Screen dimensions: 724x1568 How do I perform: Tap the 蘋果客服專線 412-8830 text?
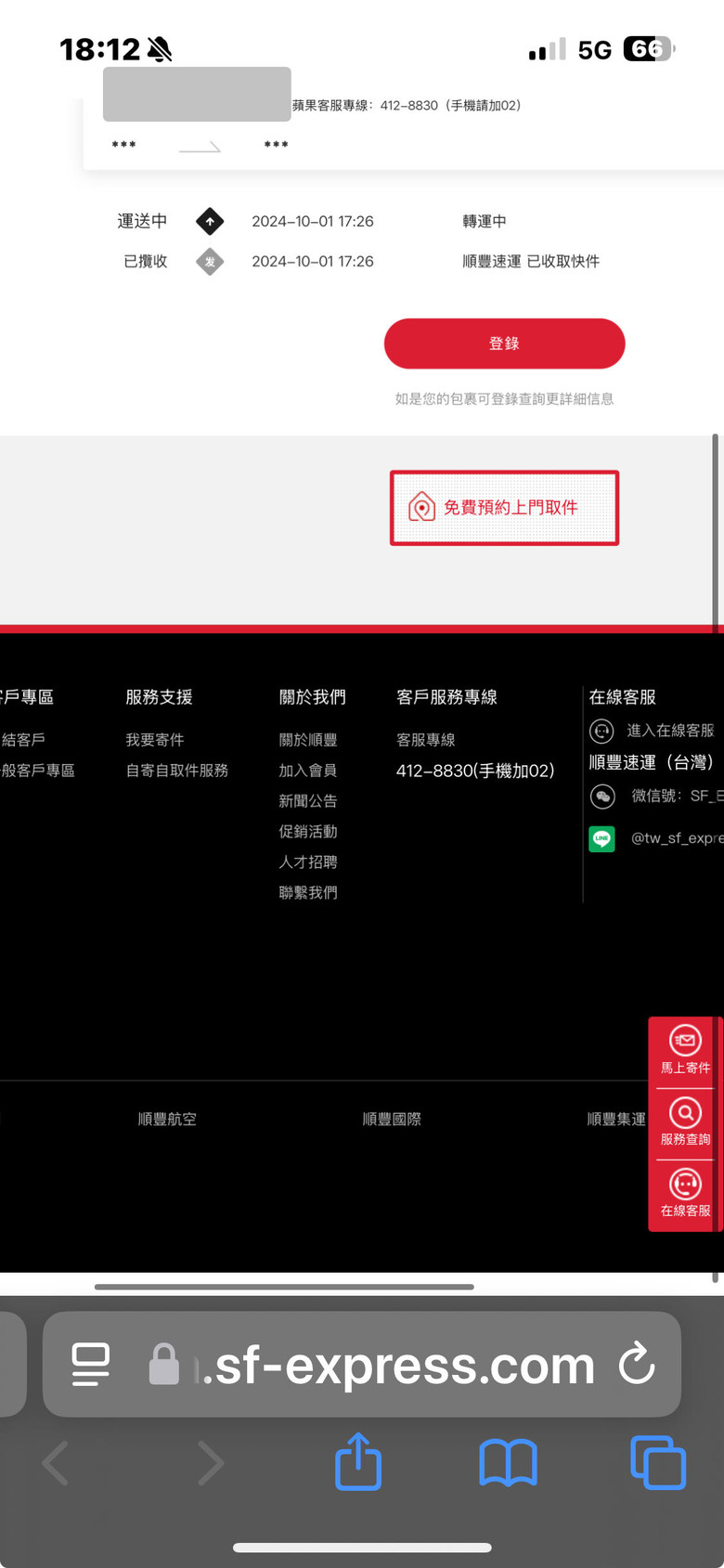[407, 106]
